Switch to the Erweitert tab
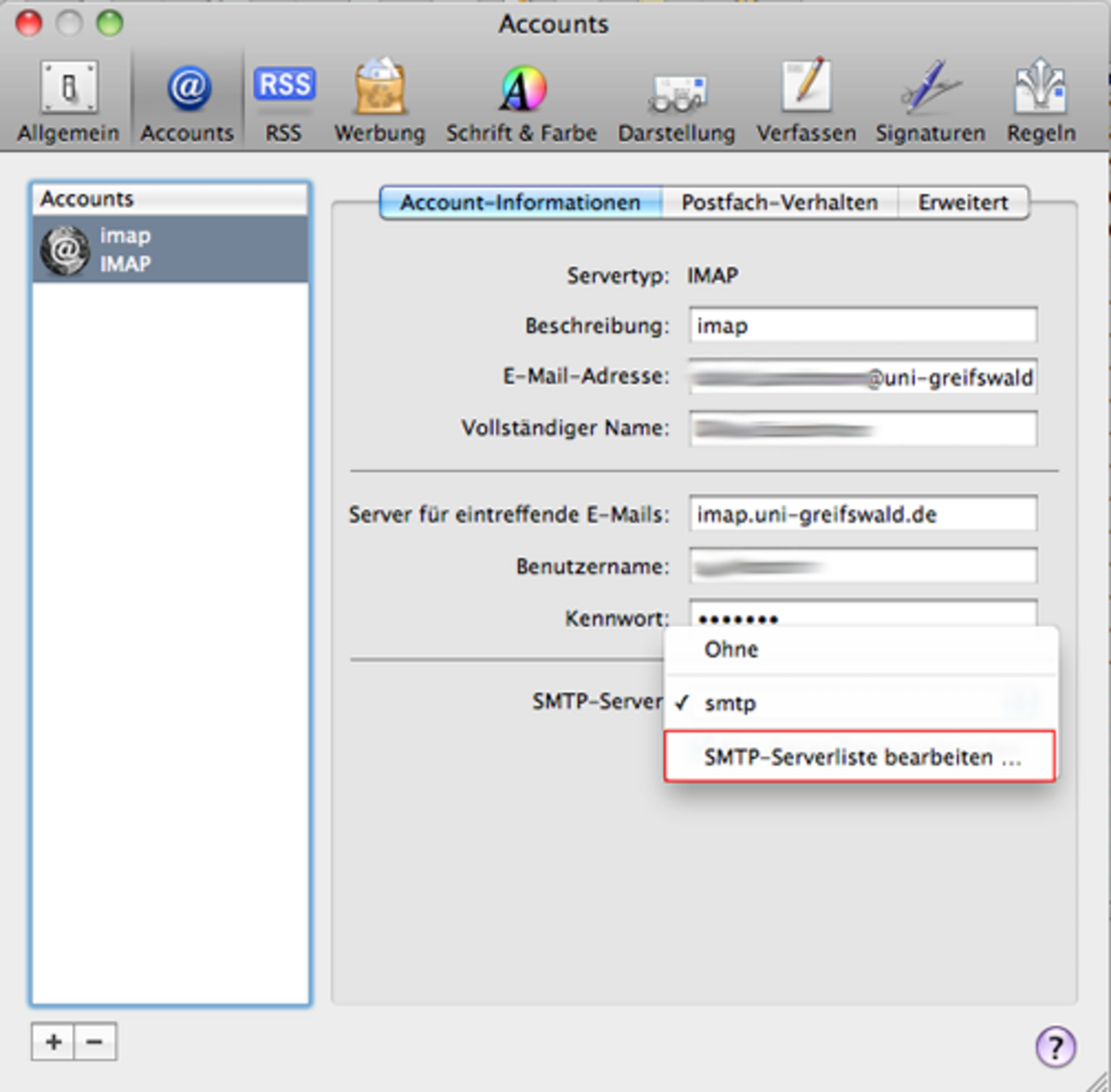The width and height of the screenshot is (1111, 1092). coord(963,203)
